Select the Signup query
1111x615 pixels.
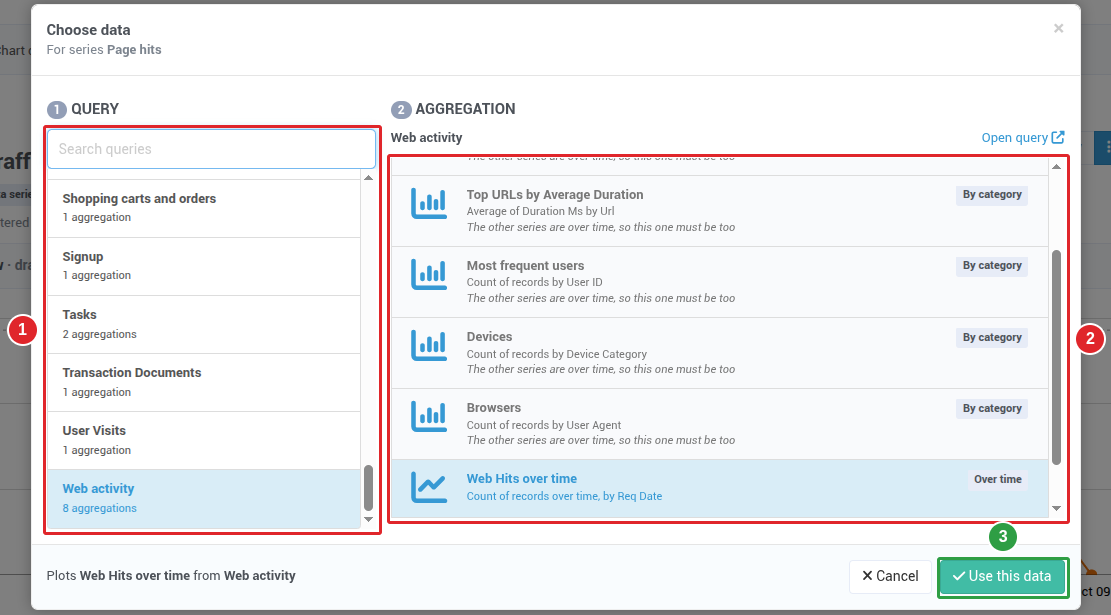pyautogui.click(x=204, y=266)
